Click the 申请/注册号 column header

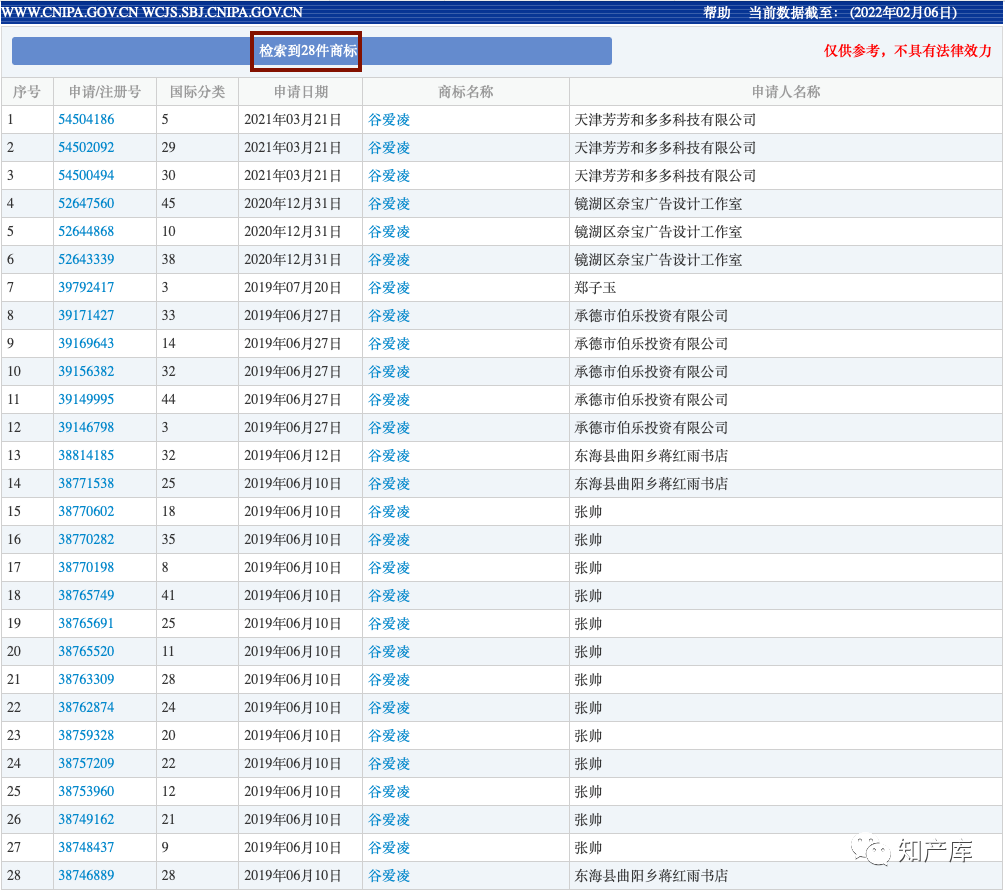[105, 92]
